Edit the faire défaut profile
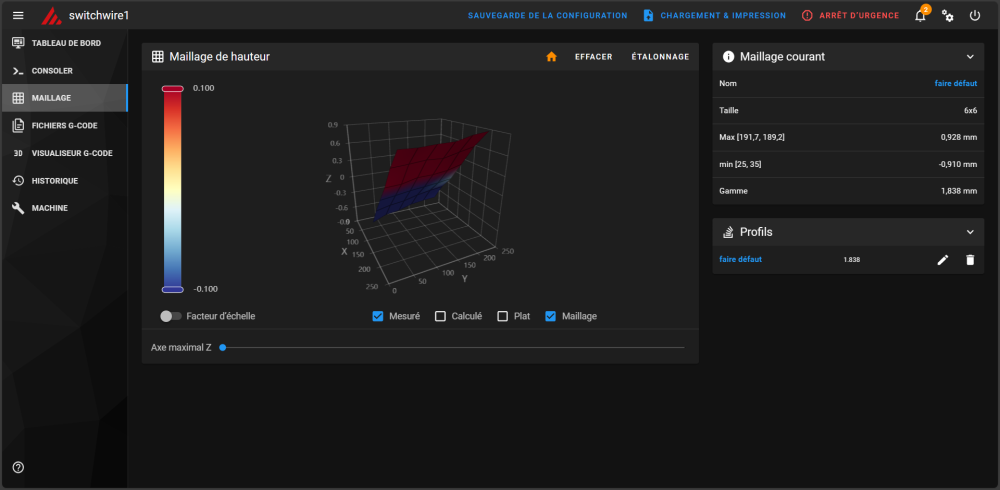The height and width of the screenshot is (490, 1000). coord(942,260)
